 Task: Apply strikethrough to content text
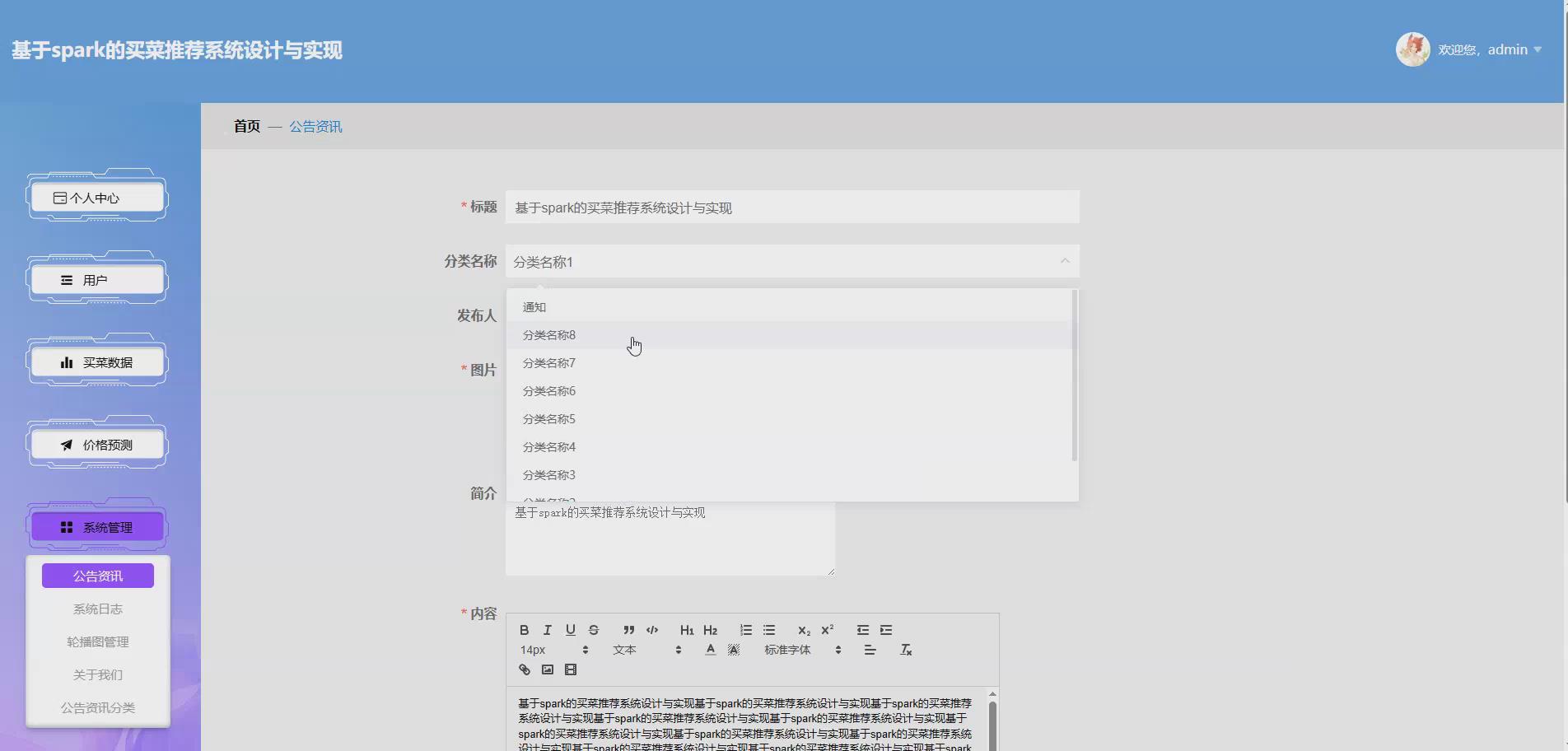pos(593,630)
